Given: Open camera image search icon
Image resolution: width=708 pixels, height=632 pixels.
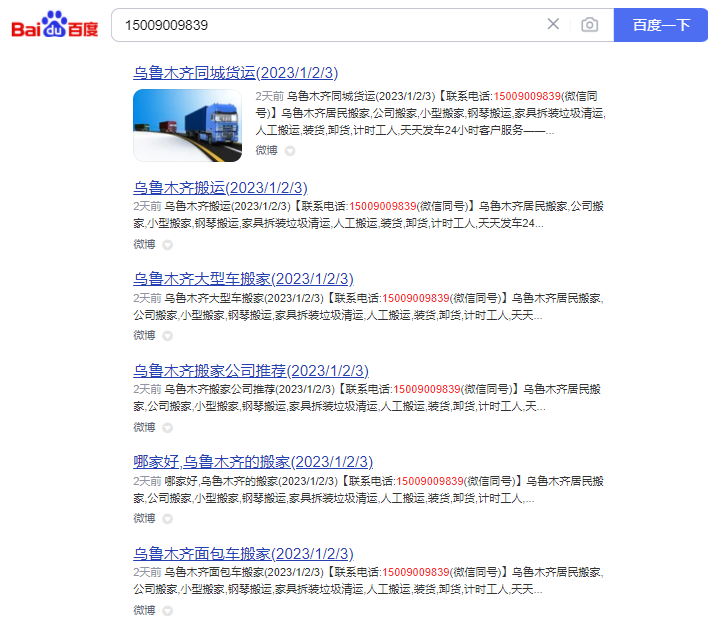Looking at the screenshot, I should [590, 24].
